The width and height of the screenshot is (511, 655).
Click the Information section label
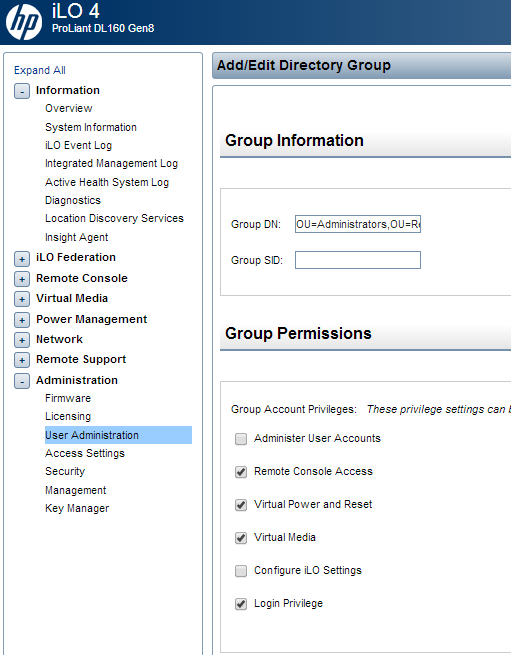pos(68,90)
